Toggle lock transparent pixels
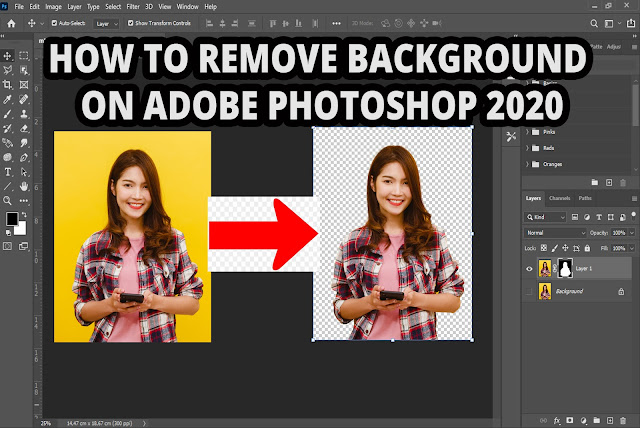640x428 pixels. 544,248
